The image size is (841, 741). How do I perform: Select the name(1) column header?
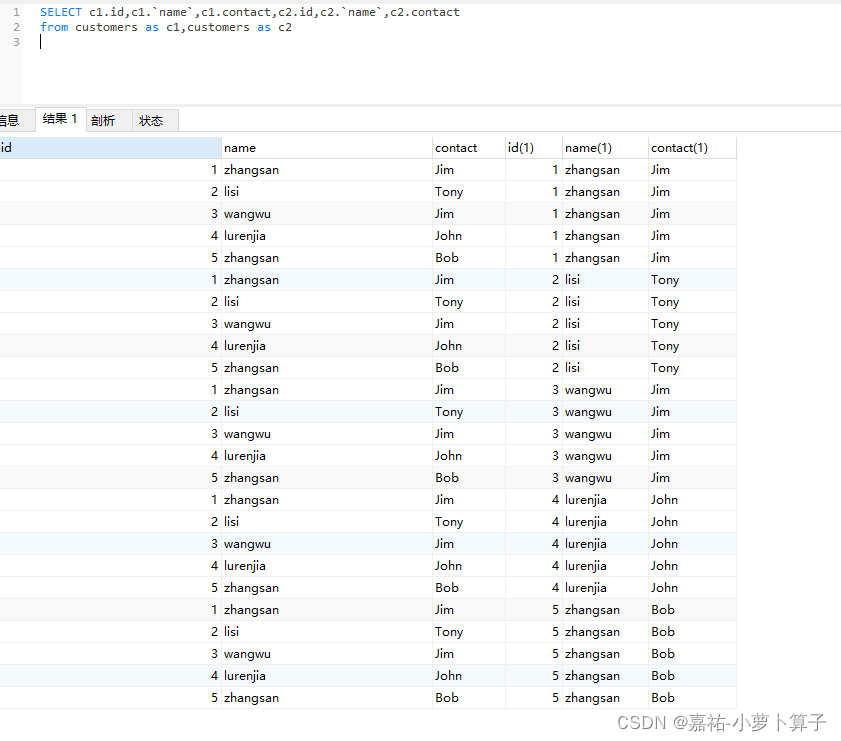coord(605,147)
